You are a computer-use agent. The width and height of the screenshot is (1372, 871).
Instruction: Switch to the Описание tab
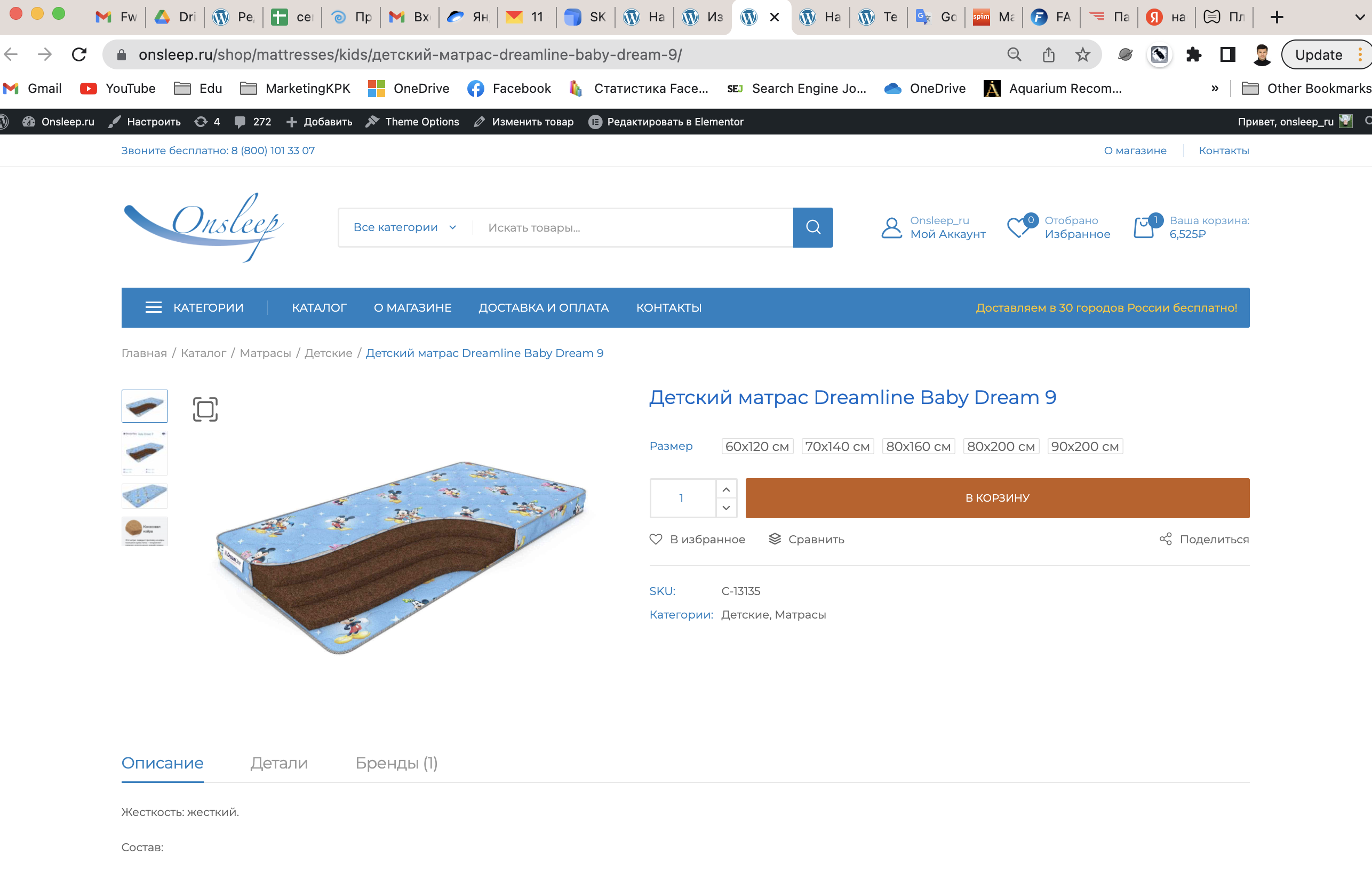(162, 763)
